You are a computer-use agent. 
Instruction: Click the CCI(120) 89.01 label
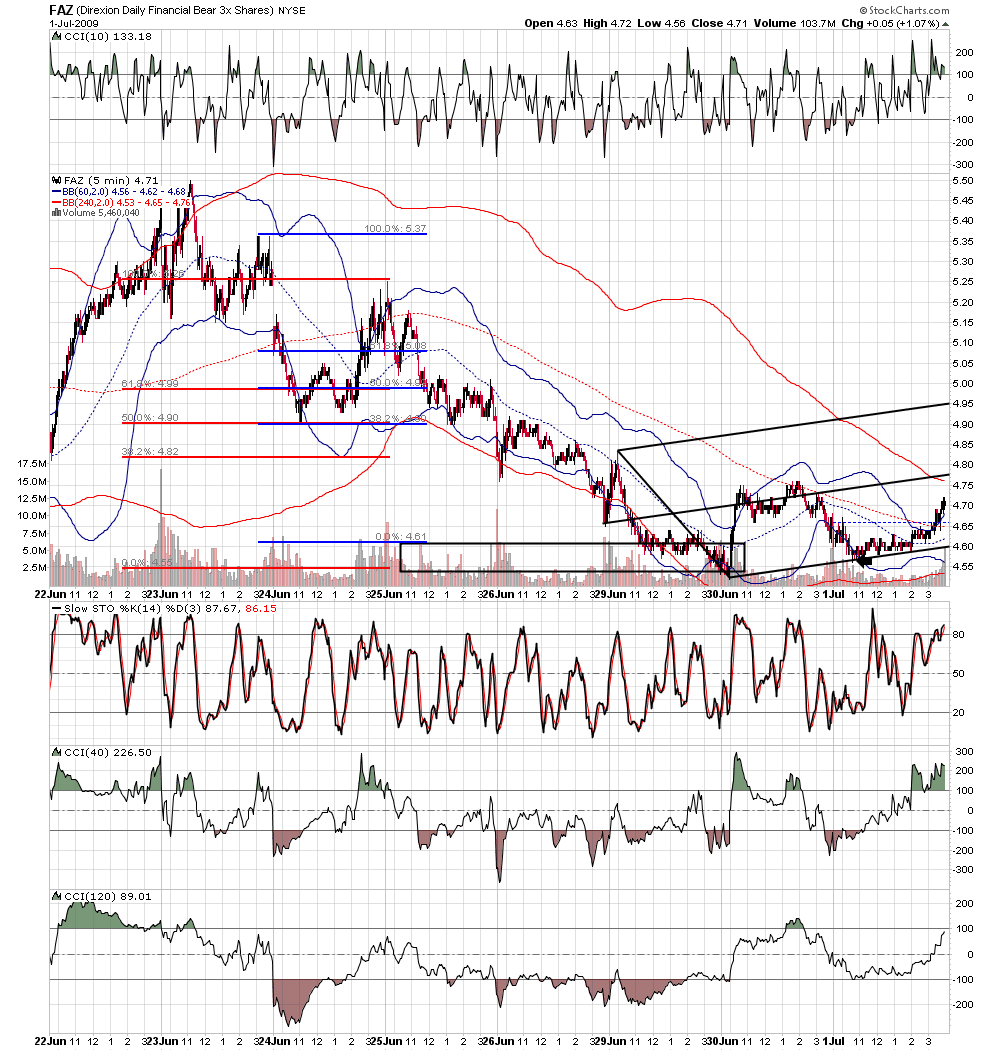pos(108,896)
